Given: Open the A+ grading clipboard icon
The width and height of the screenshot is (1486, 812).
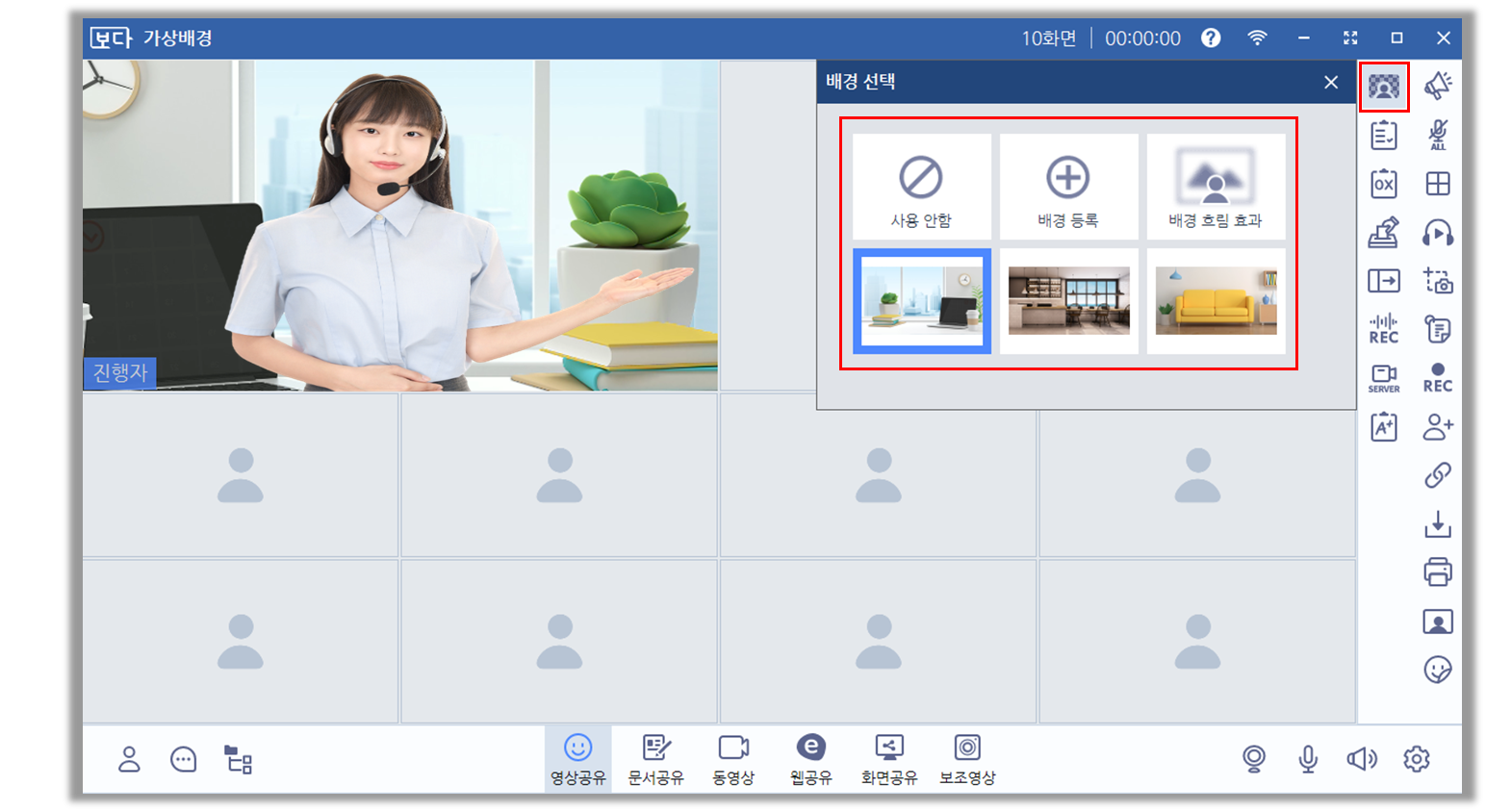Looking at the screenshot, I should pyautogui.click(x=1384, y=426).
